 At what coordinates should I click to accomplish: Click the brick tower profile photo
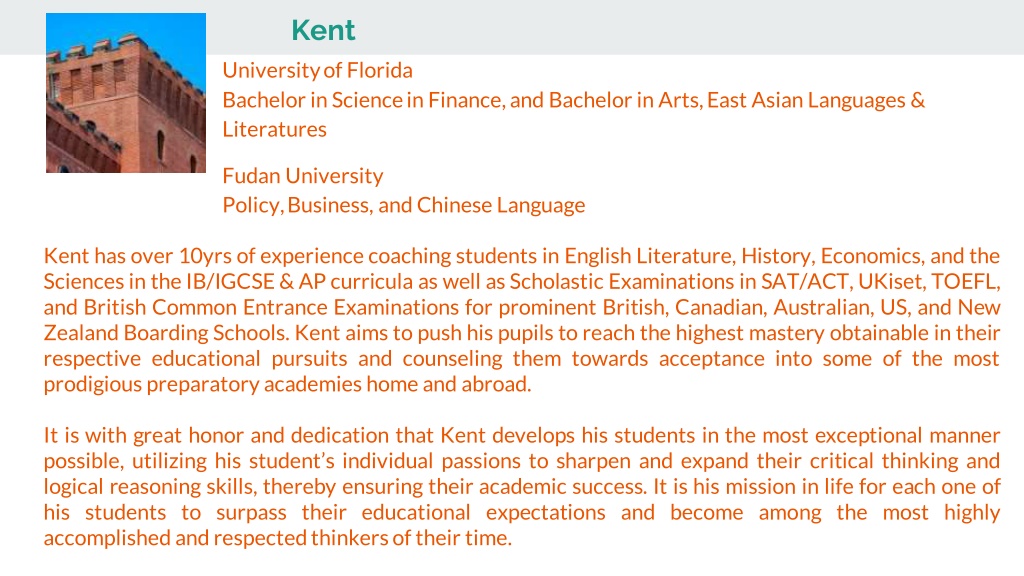(126, 93)
